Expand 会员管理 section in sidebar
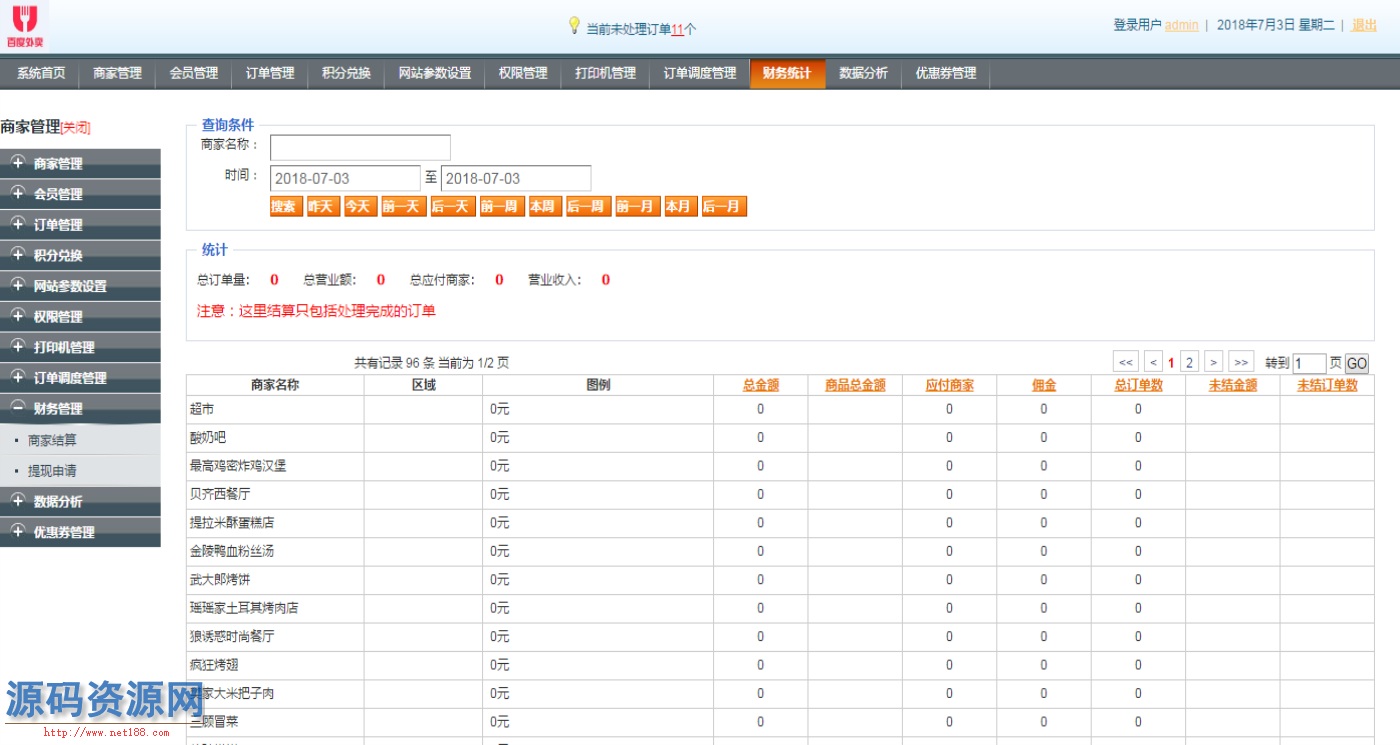 (x=80, y=194)
